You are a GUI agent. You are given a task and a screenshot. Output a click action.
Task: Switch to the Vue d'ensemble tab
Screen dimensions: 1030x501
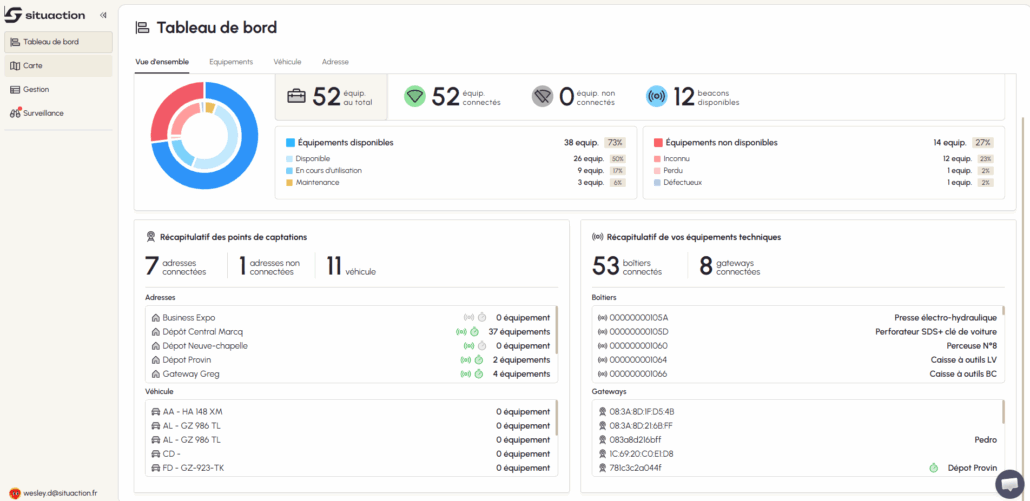click(x=162, y=62)
